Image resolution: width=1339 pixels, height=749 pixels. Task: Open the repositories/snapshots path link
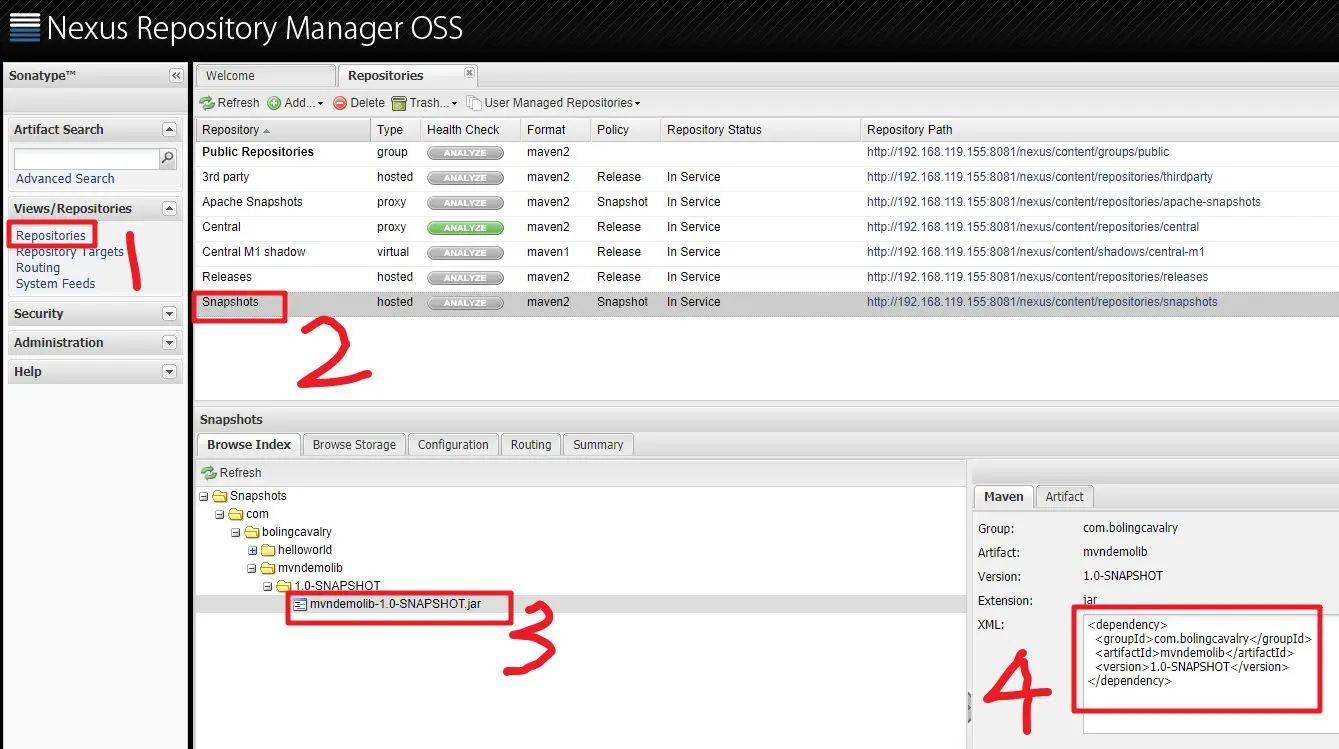pos(1042,302)
